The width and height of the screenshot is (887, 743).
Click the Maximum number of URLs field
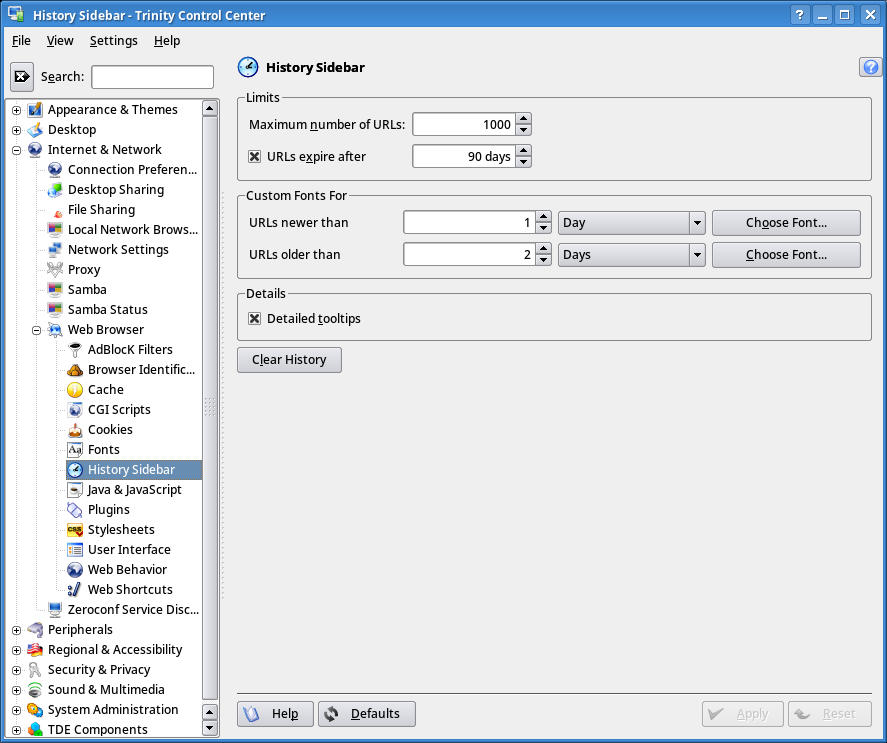tap(464, 124)
